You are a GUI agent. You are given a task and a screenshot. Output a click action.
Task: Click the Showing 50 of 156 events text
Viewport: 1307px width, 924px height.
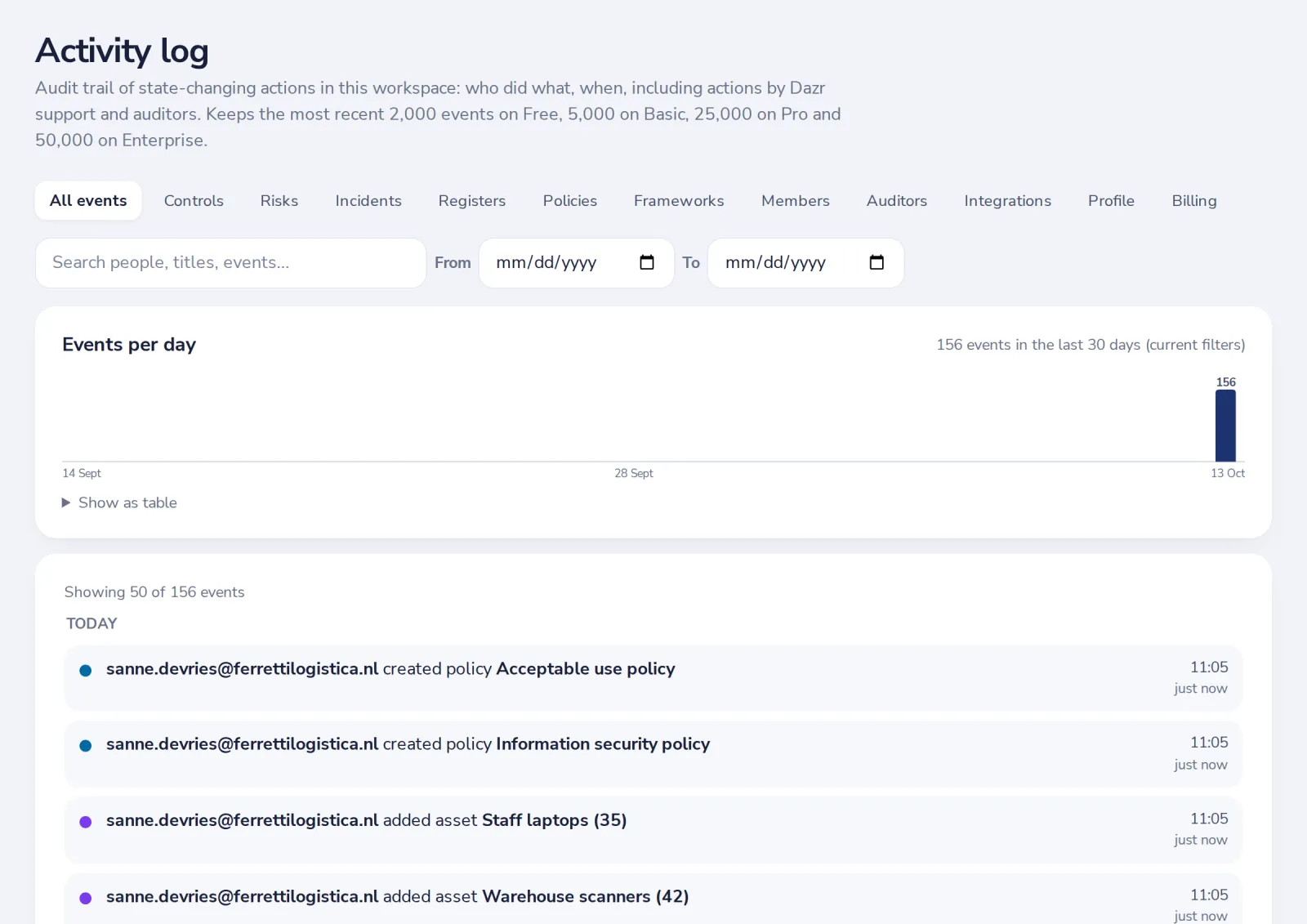154,592
